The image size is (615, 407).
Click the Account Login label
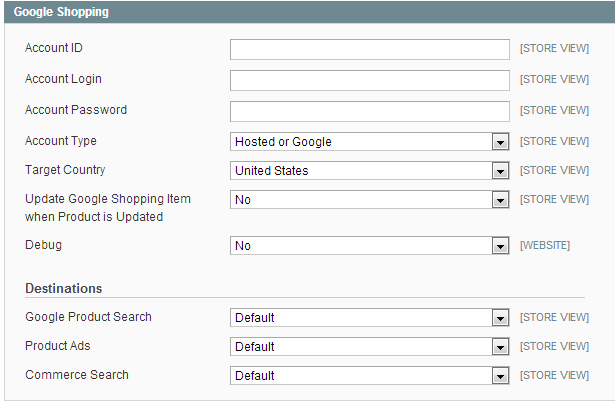pyautogui.click(x=63, y=79)
